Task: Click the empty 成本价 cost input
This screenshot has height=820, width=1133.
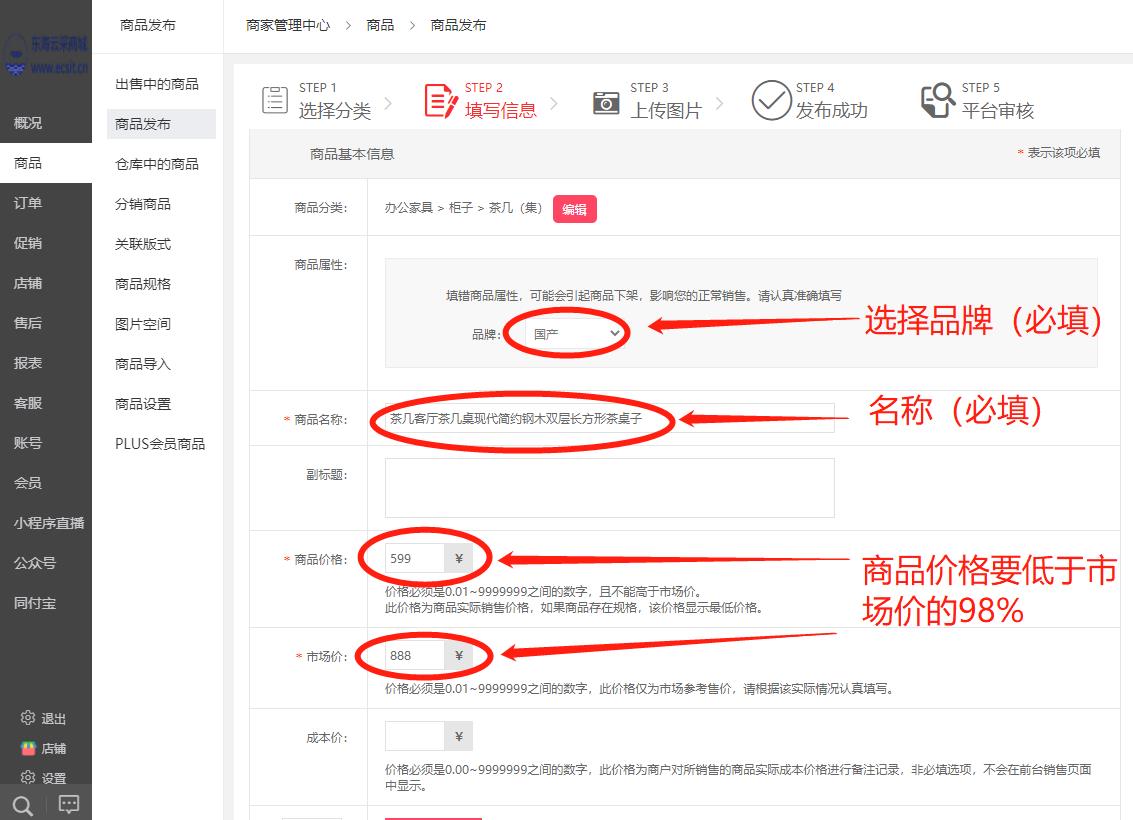Action: click(414, 737)
